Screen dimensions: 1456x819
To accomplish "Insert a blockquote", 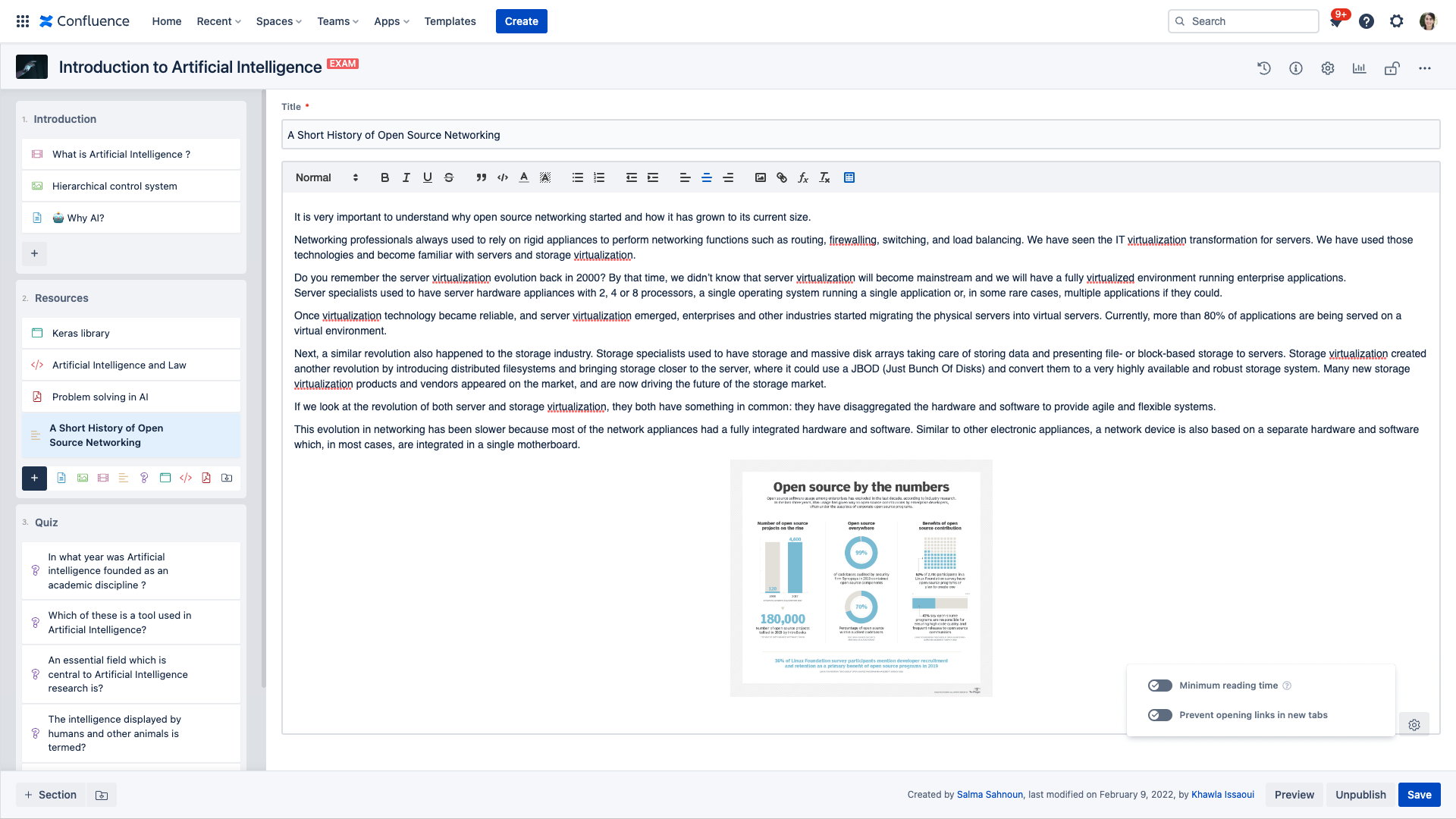I will (x=481, y=177).
